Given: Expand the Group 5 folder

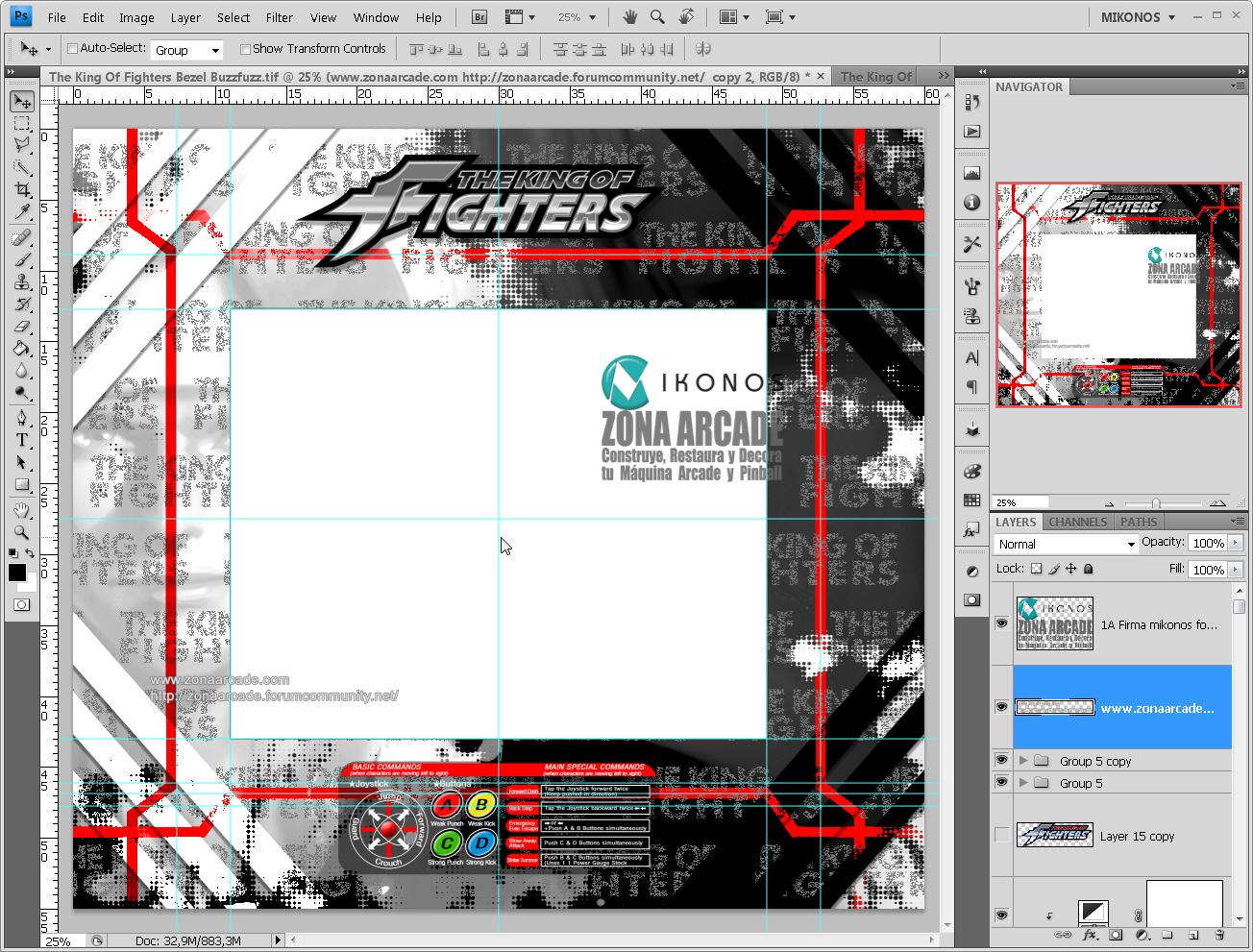Looking at the screenshot, I should pyautogui.click(x=1023, y=783).
